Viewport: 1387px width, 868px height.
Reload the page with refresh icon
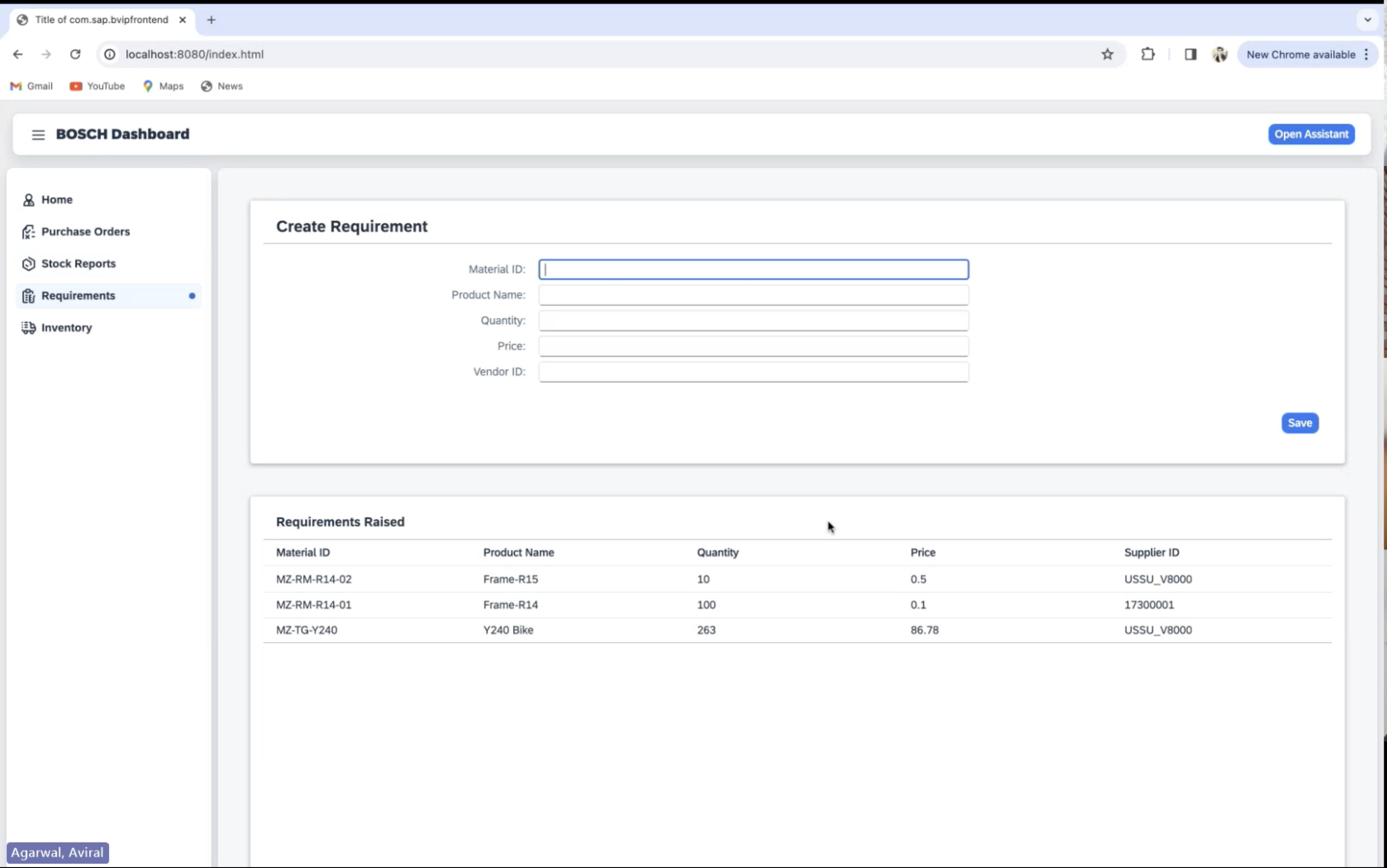[75, 55]
